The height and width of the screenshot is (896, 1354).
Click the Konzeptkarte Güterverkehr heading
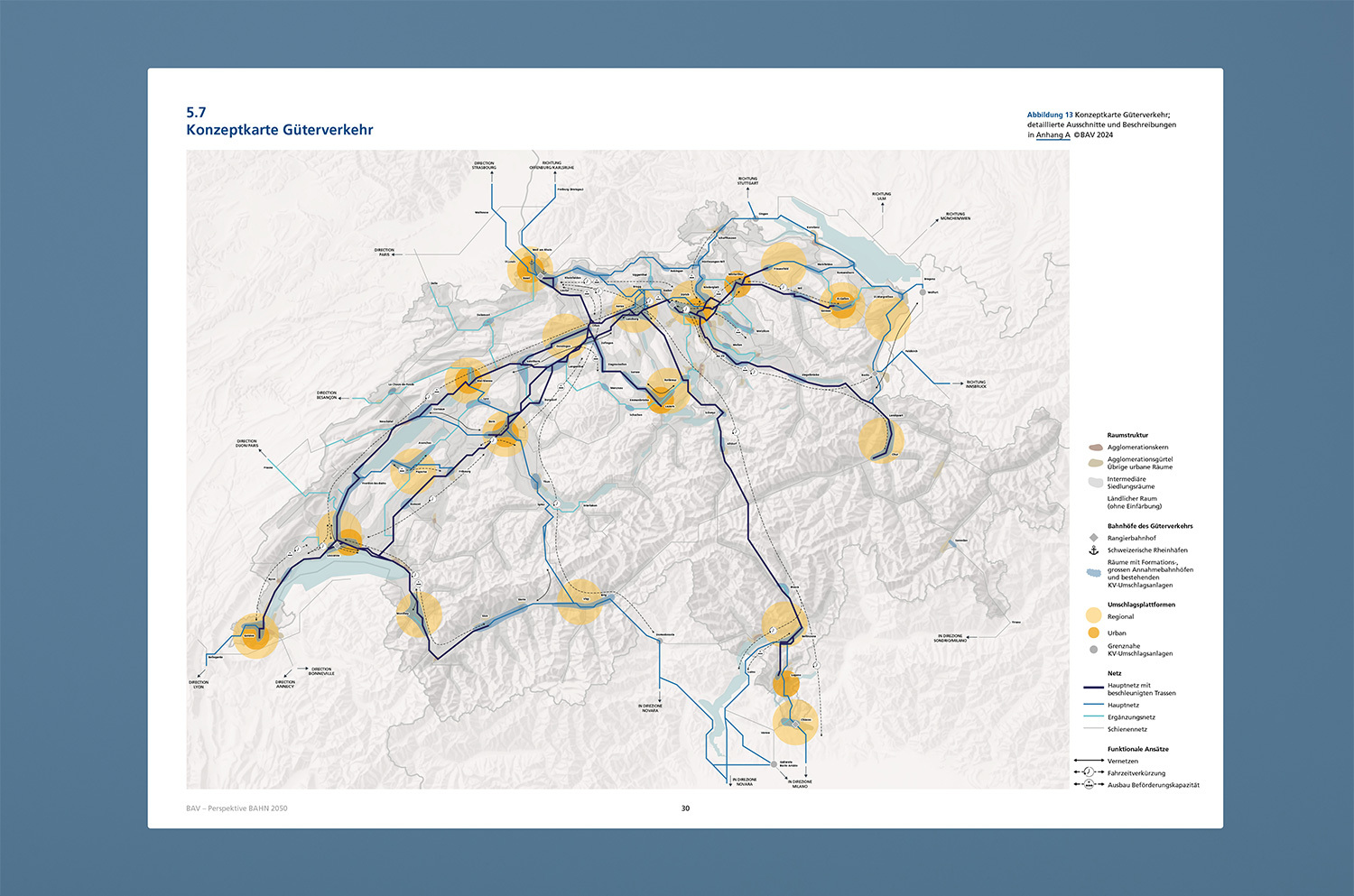coord(279,130)
